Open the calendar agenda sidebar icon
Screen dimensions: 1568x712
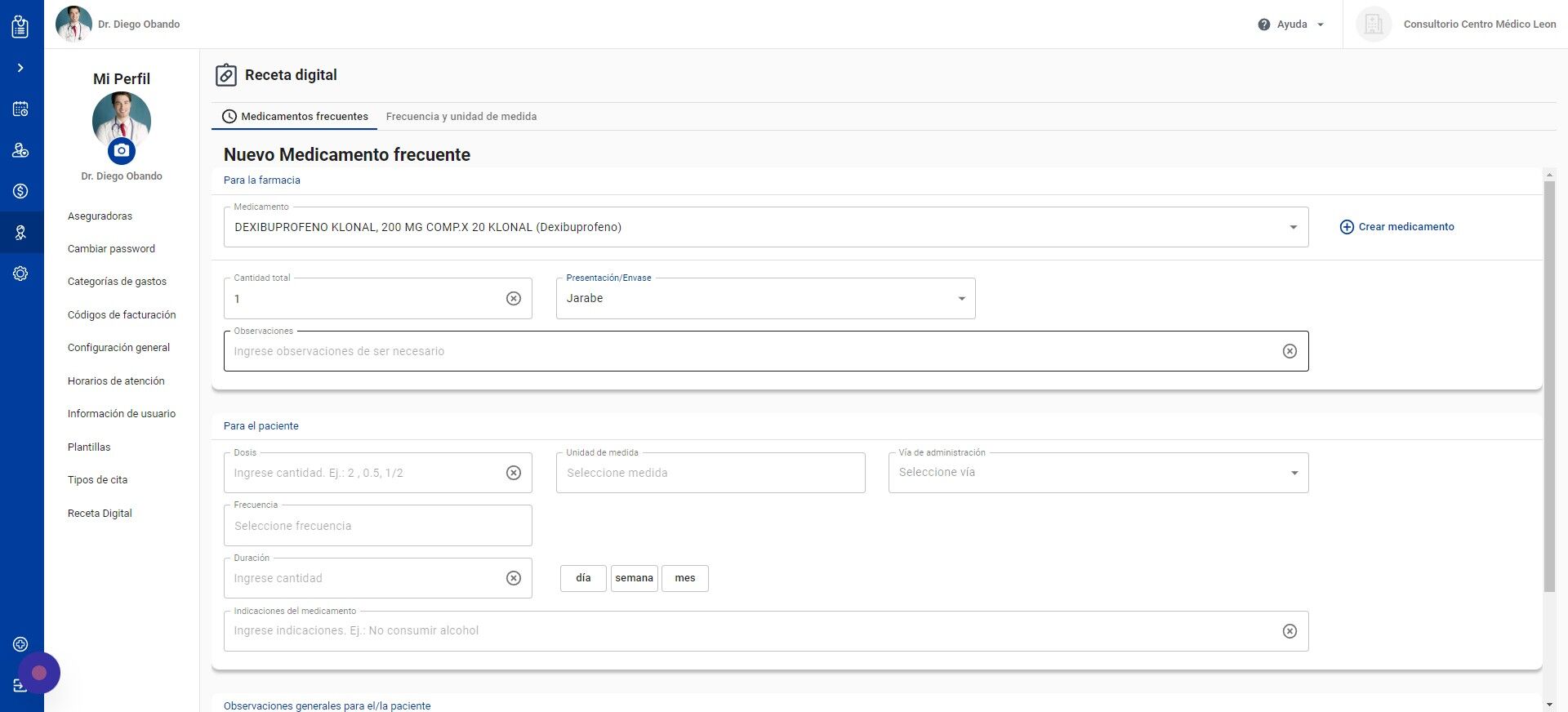pos(20,109)
